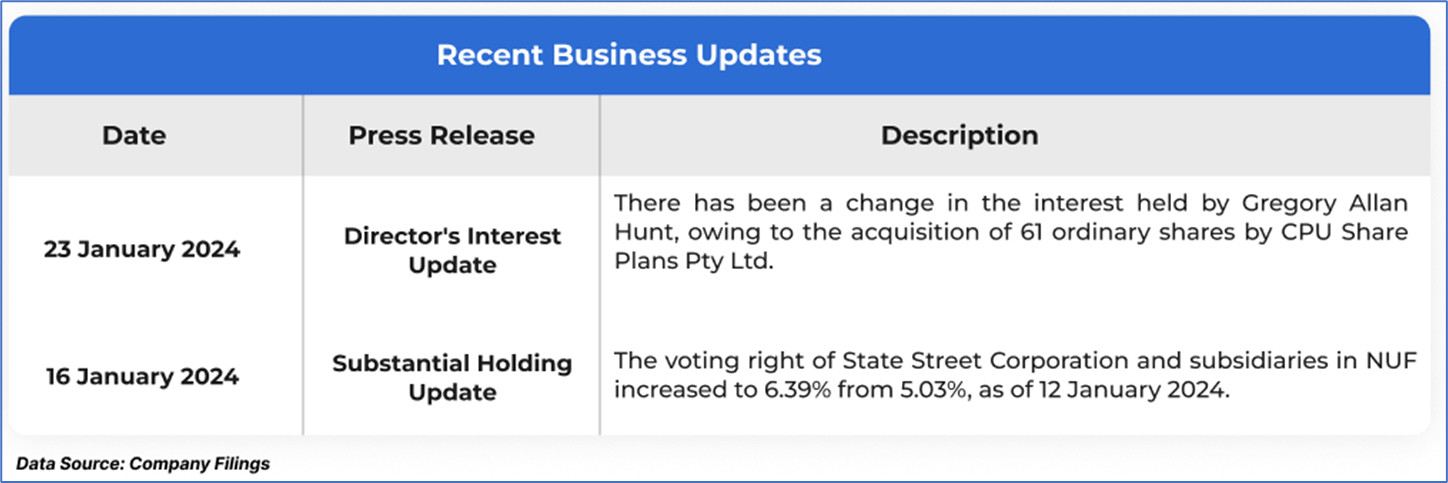Click the 23 January 2024 date cell
This screenshot has height=483, width=1448.
(x=142, y=250)
